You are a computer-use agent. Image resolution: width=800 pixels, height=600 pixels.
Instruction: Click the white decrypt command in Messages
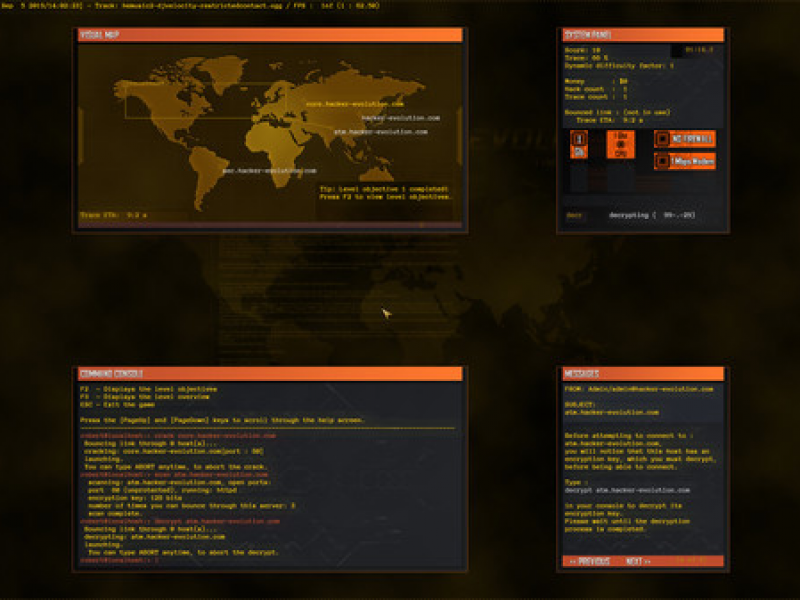click(627, 490)
